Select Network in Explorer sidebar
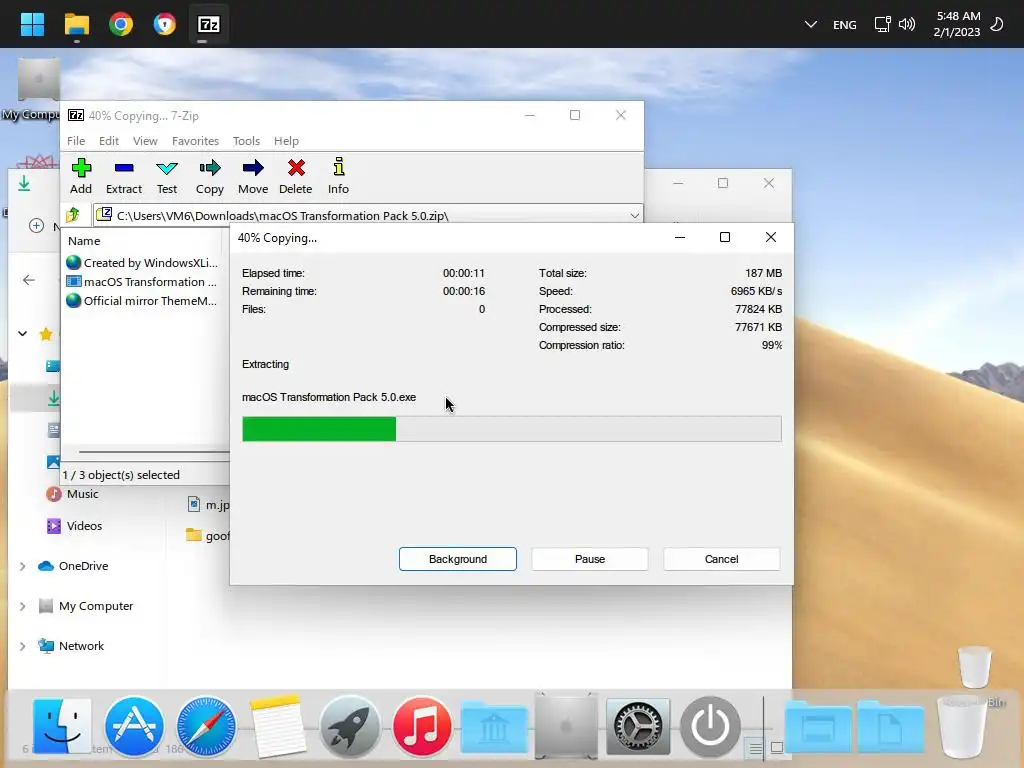The height and width of the screenshot is (768, 1024). [71, 646]
